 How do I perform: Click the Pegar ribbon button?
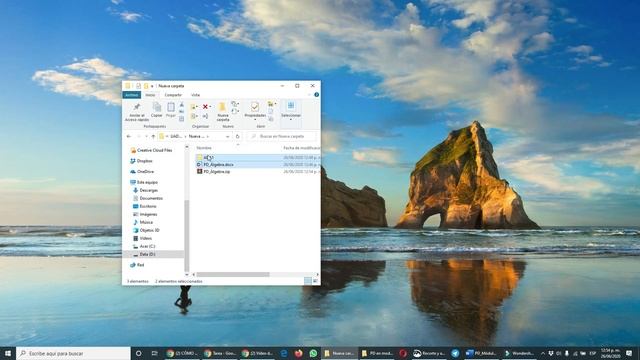click(171, 110)
